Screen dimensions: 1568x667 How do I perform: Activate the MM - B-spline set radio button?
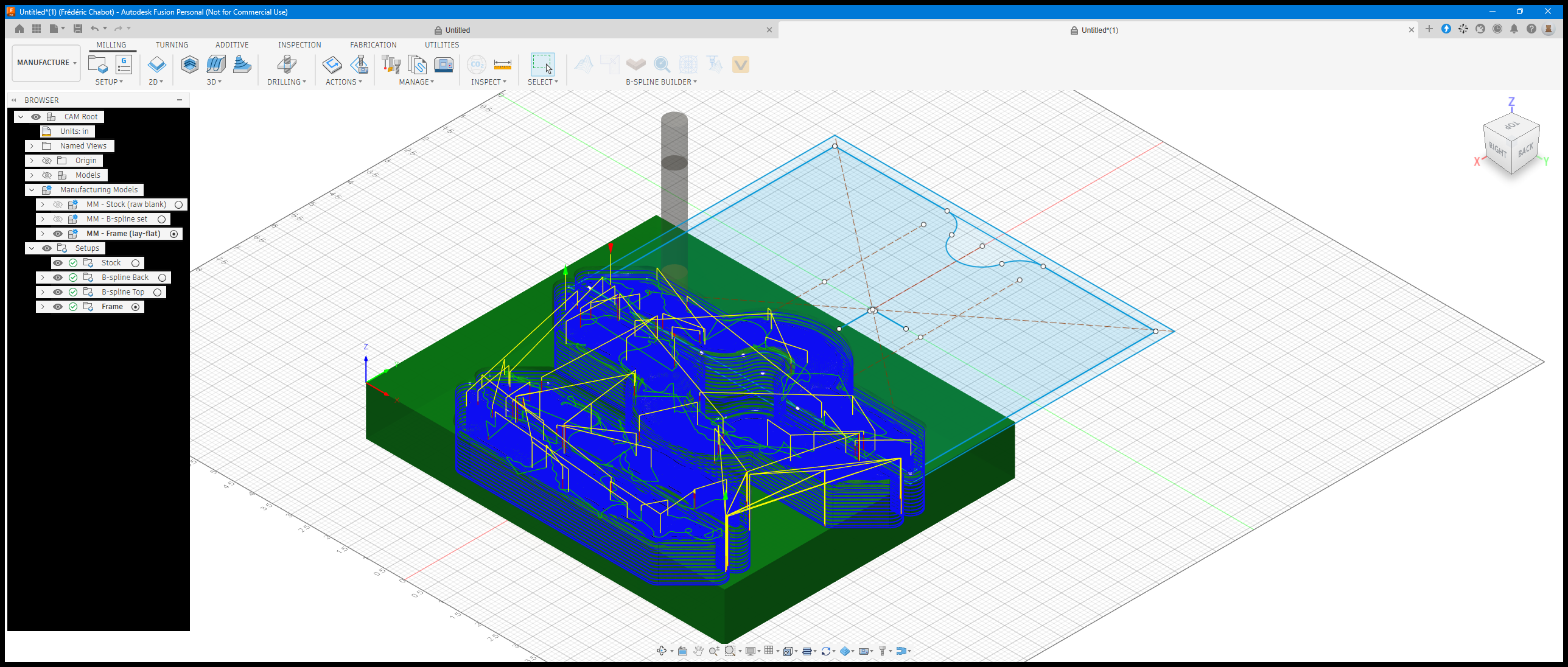tap(162, 219)
